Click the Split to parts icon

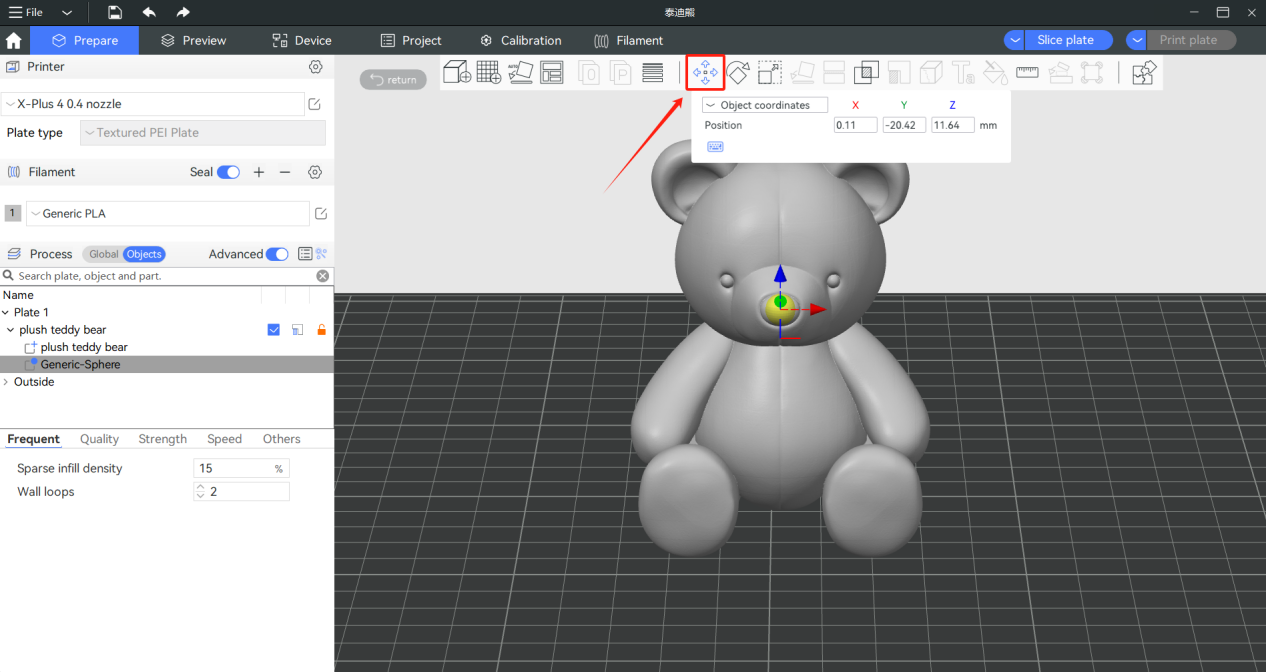(621, 72)
